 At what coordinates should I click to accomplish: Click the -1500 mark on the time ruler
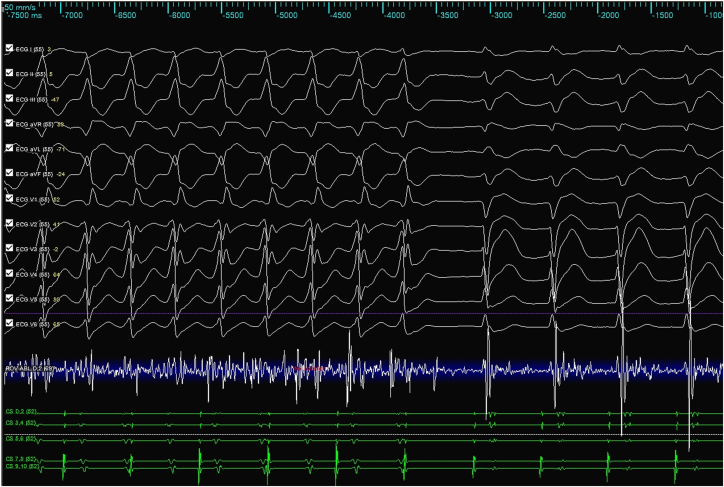[x=662, y=15]
